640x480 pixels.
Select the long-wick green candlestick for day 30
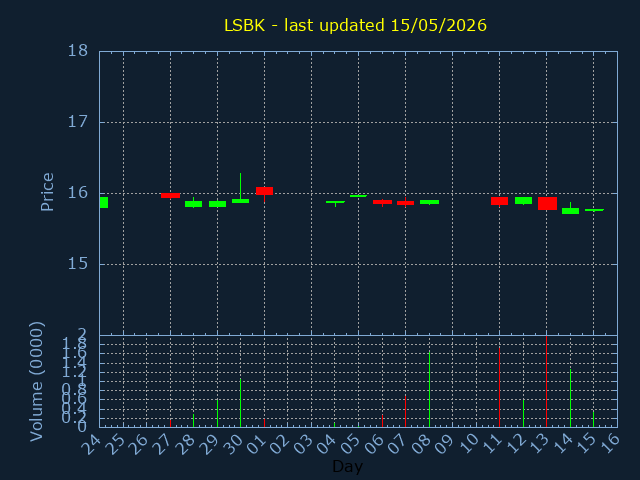click(240, 201)
